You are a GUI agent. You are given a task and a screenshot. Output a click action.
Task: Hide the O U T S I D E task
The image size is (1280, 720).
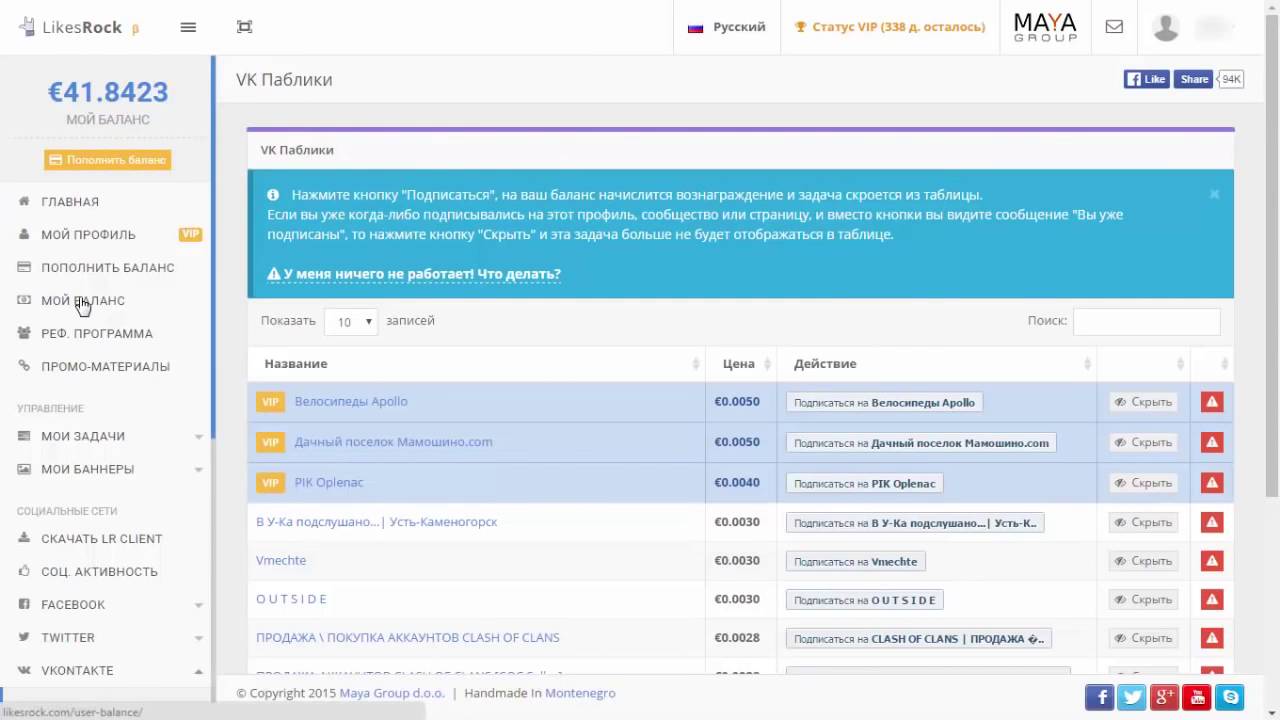coord(1143,600)
